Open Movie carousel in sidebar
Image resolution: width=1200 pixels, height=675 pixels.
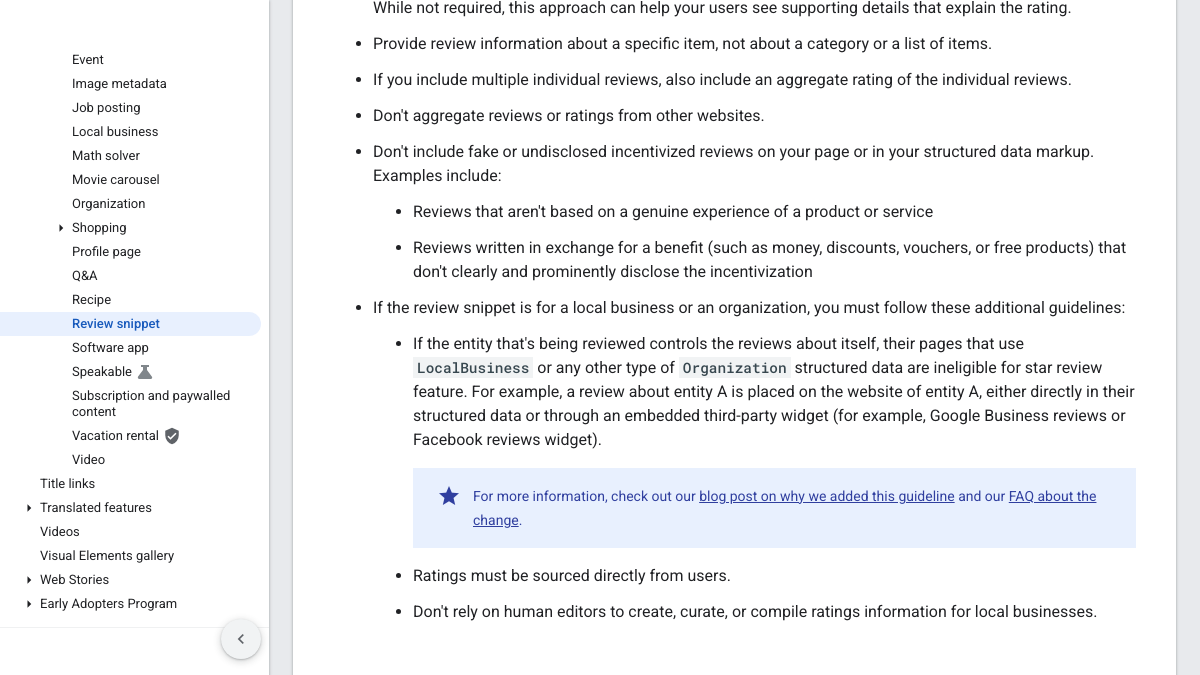point(116,180)
